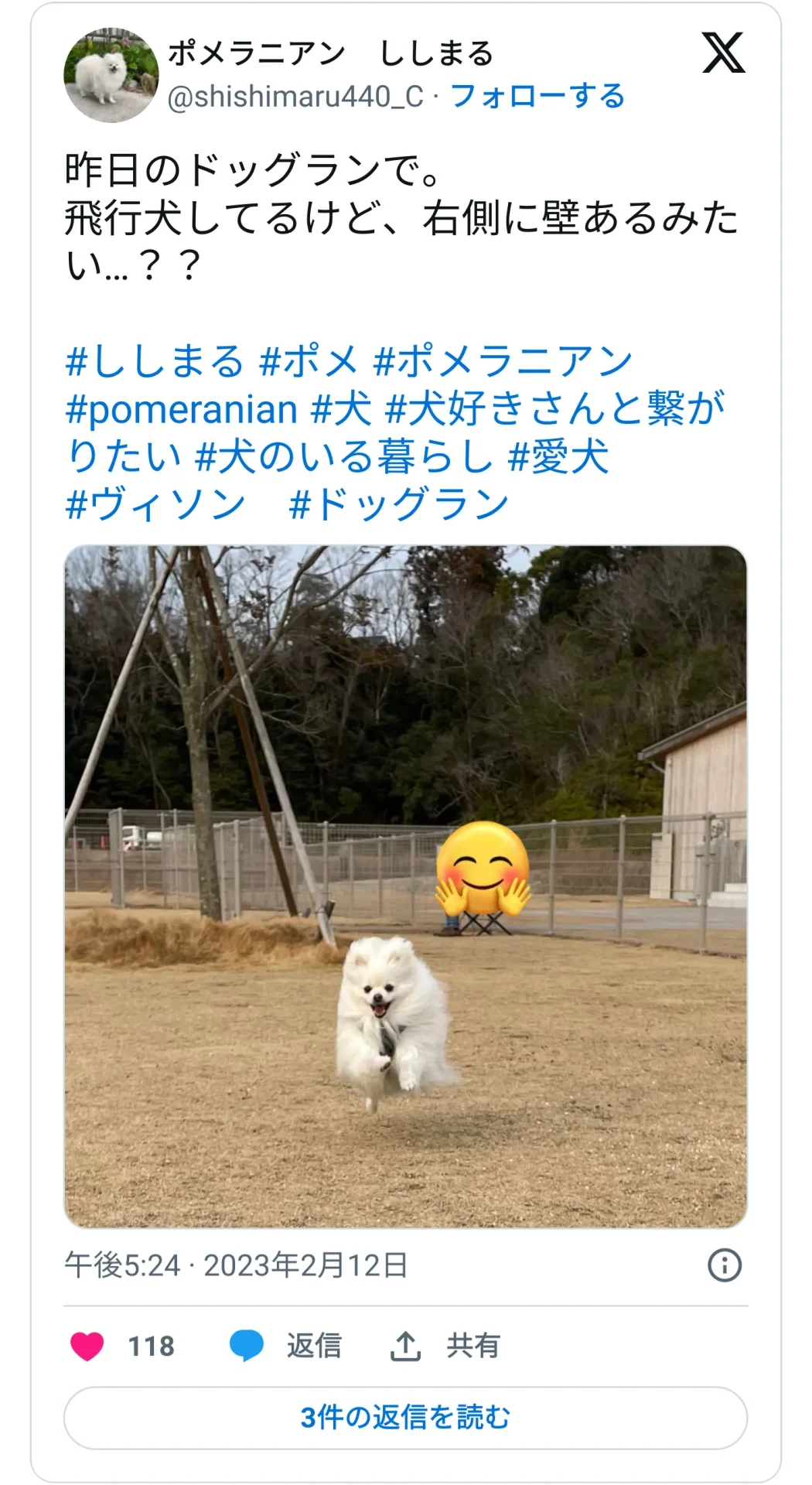Open the #ししまる hashtag
Screen dimensions: 812x1485
point(155,361)
